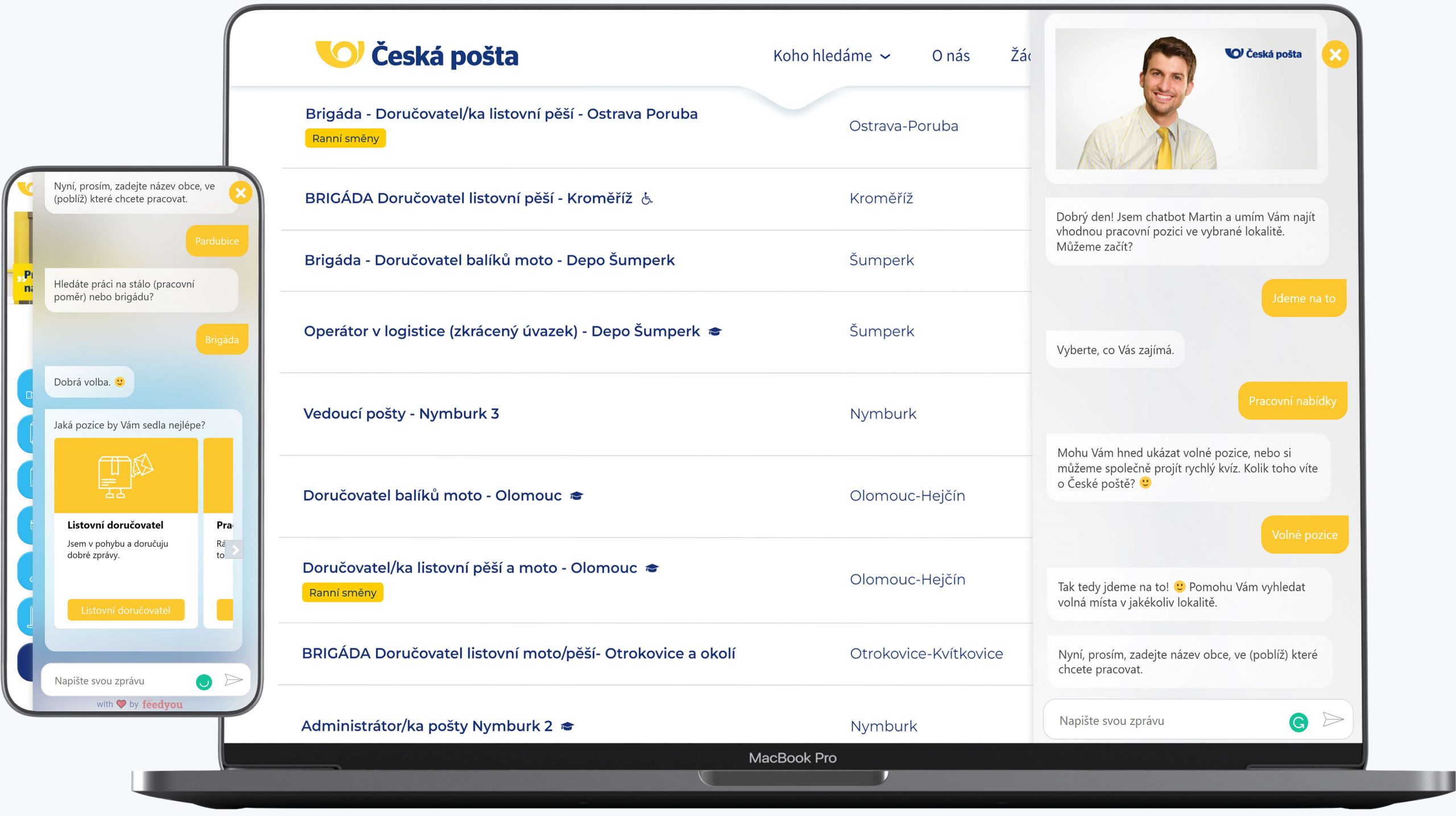Open the O nás menu item
Image resolution: width=1456 pixels, height=816 pixels.
point(950,56)
